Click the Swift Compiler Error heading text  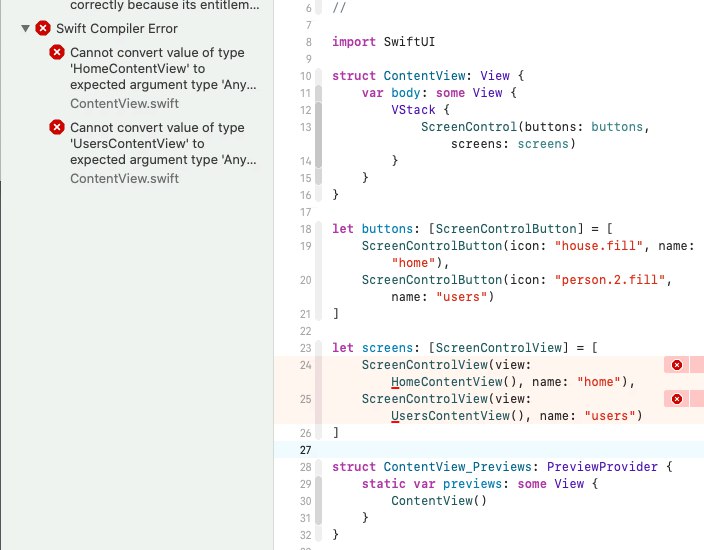(x=117, y=29)
